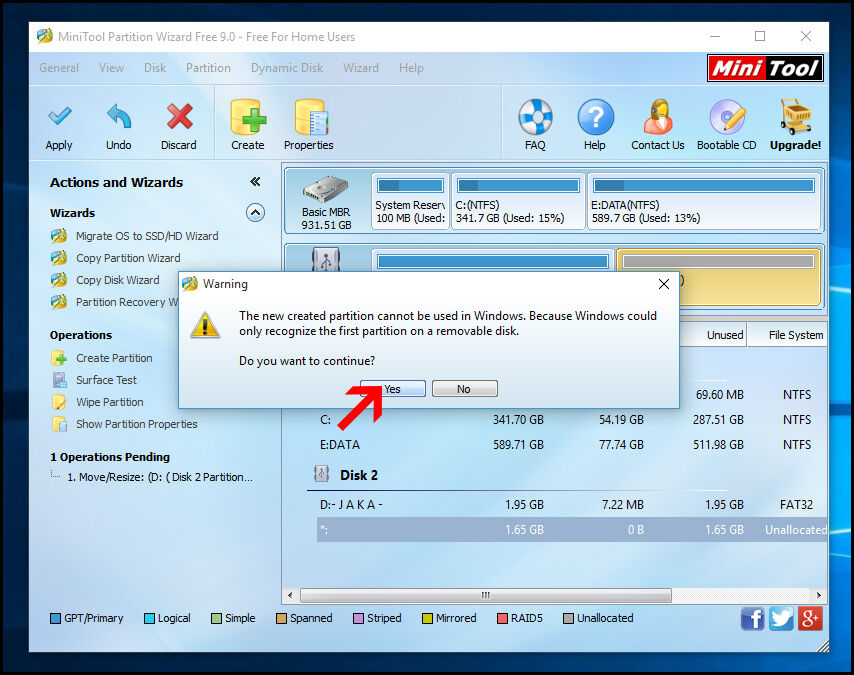The height and width of the screenshot is (675, 854).
Task: Click the Create partition toolbar icon
Action: click(x=248, y=117)
